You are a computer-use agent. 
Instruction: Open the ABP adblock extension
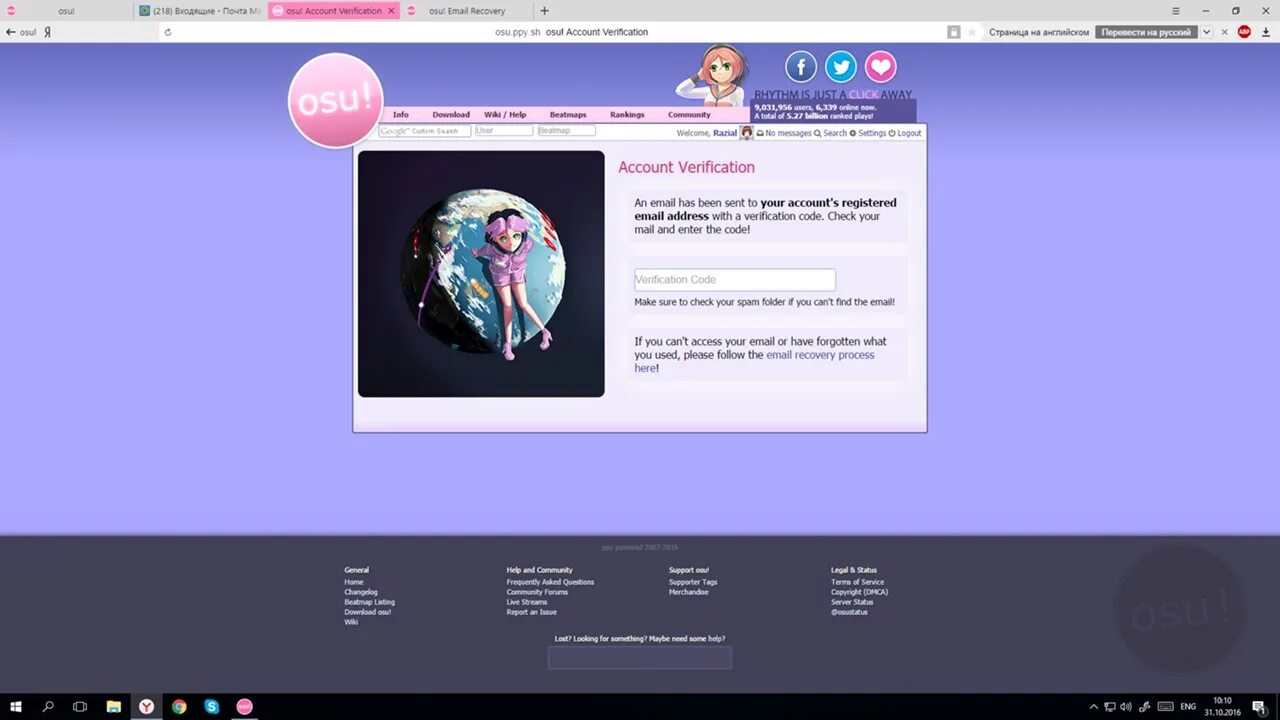pos(1244,32)
